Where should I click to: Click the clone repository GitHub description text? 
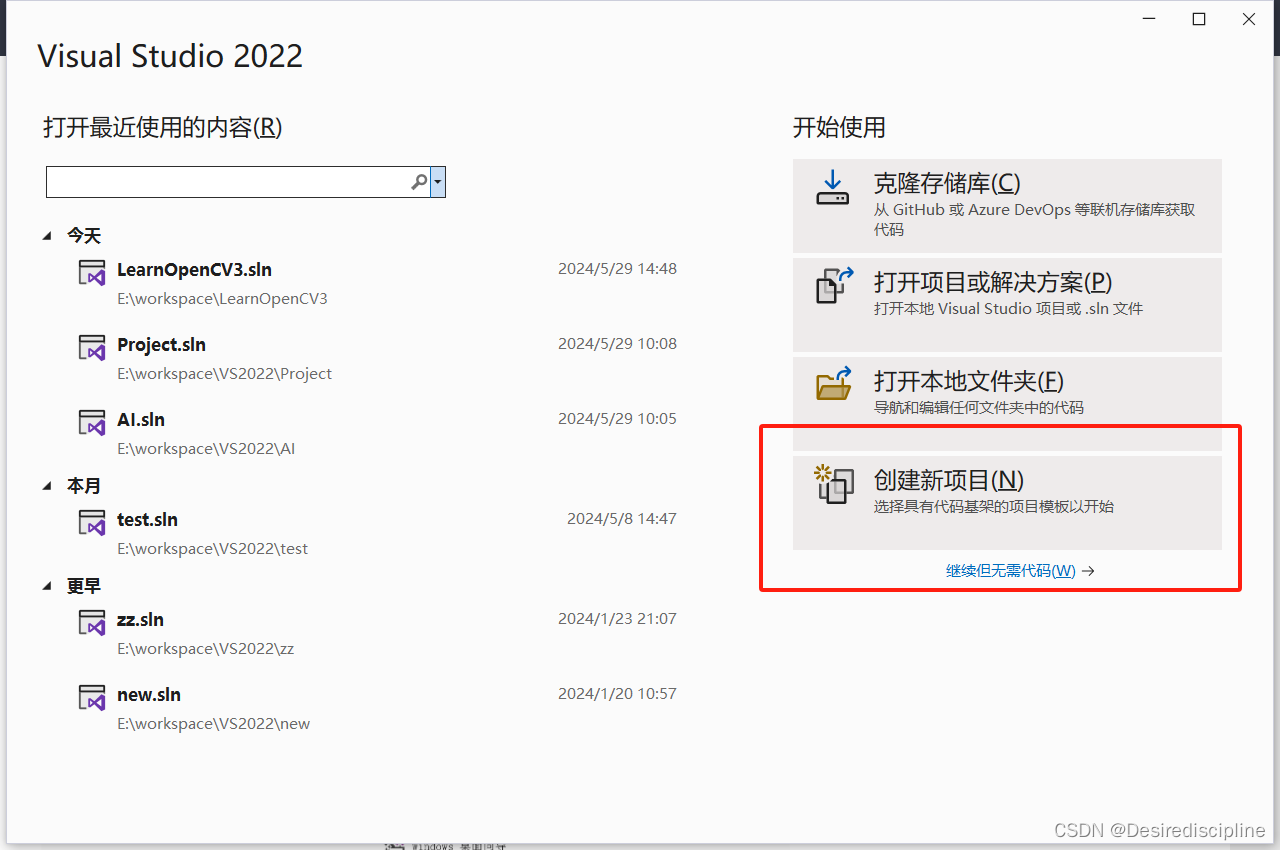(1034, 219)
